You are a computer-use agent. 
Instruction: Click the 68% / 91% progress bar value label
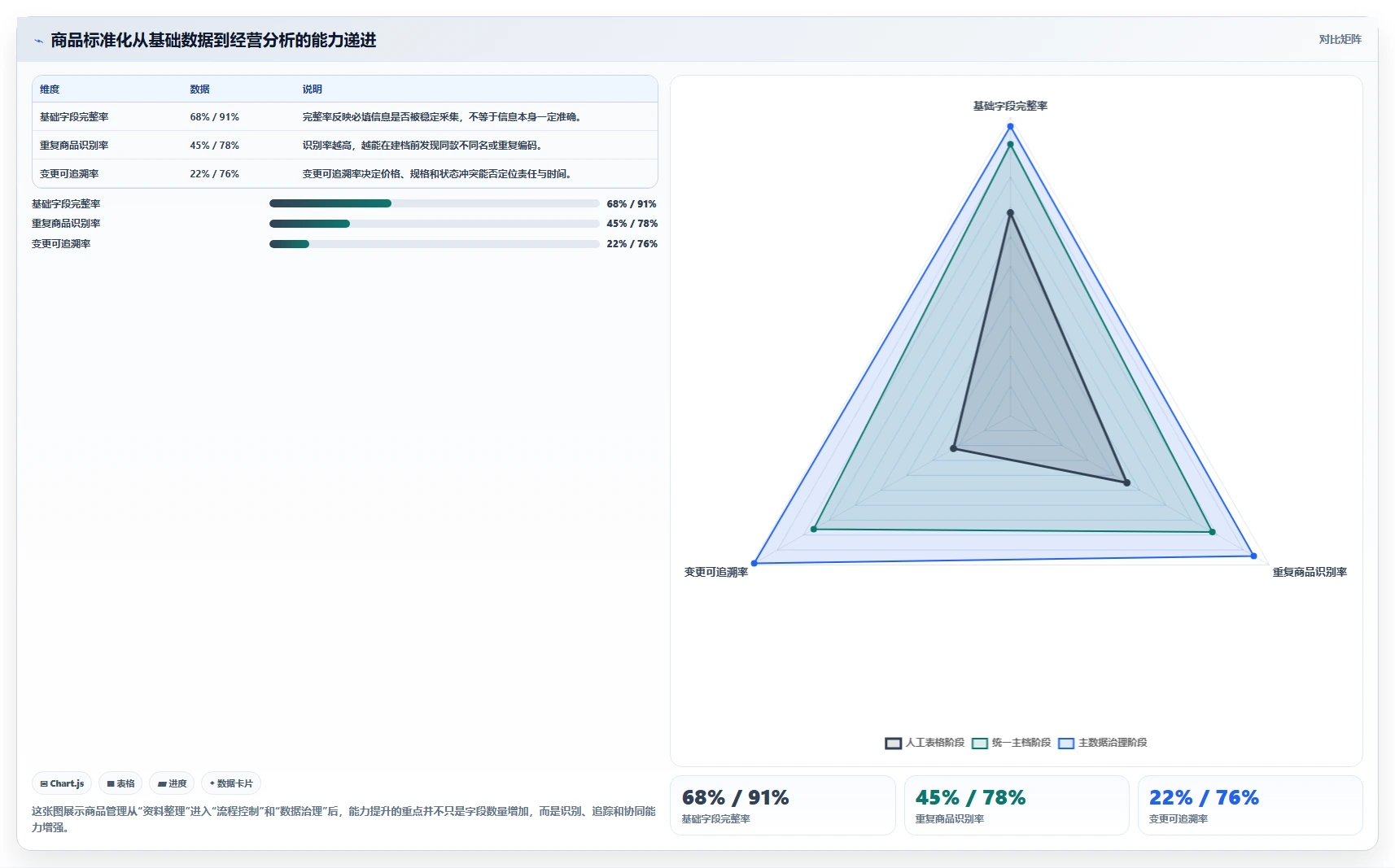632,204
